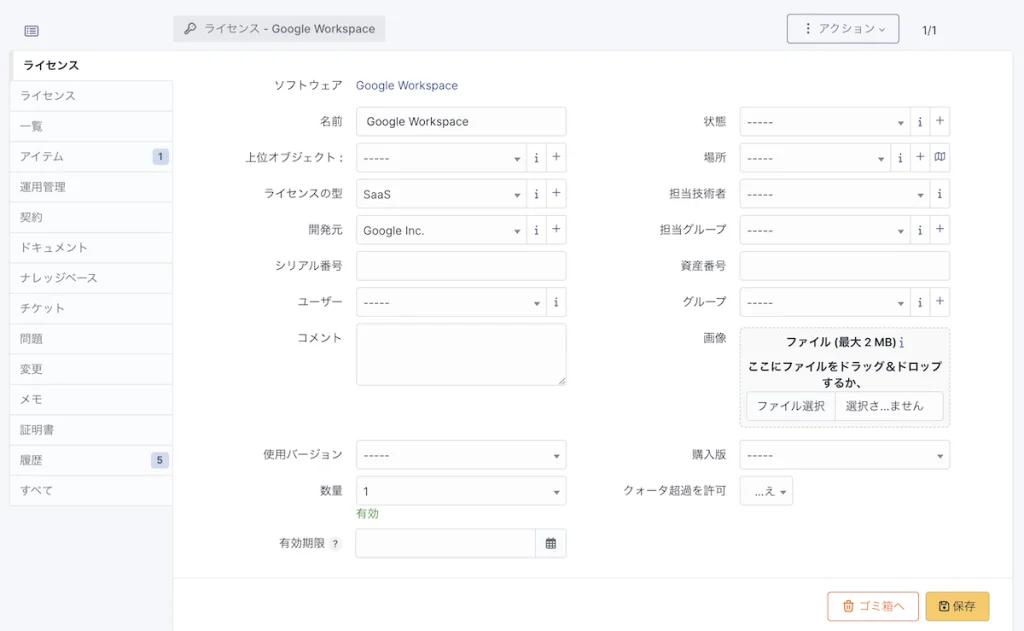
Task: Click info icon for 場所 field
Action: click(x=900, y=157)
